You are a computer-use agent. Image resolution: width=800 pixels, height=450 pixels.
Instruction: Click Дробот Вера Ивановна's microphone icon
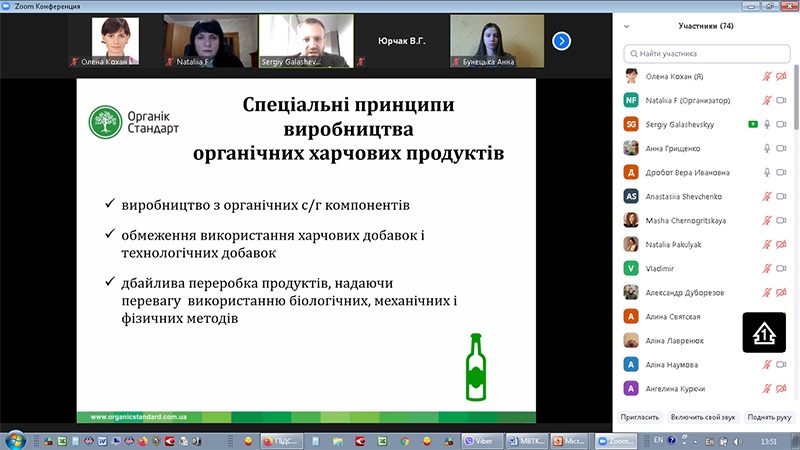[767, 172]
